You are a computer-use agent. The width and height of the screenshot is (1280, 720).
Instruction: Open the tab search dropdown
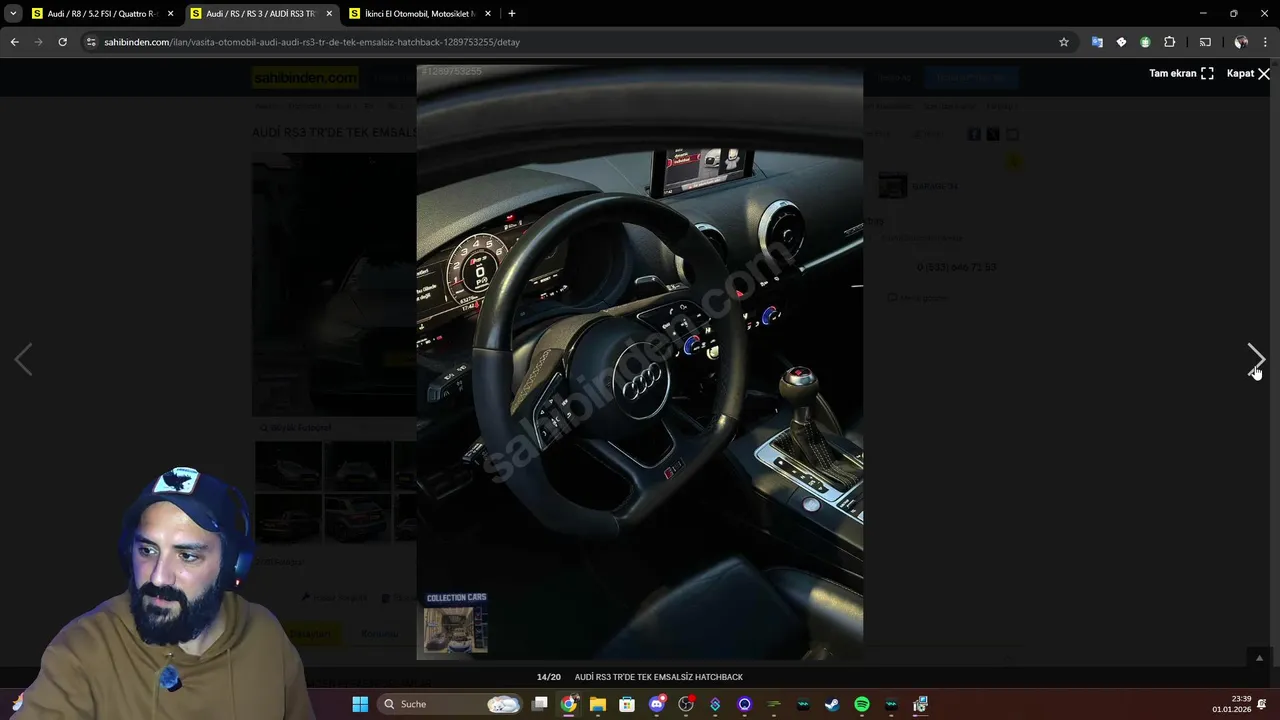coord(13,14)
